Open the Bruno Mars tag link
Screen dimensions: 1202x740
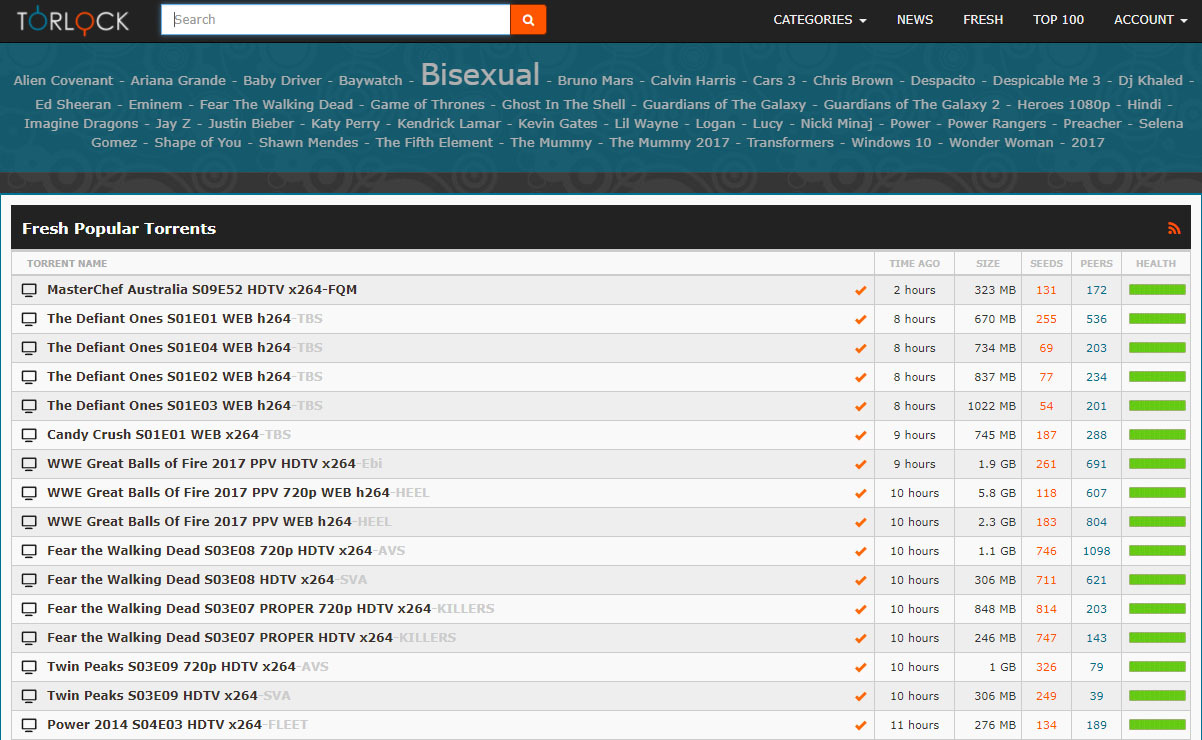tap(595, 80)
